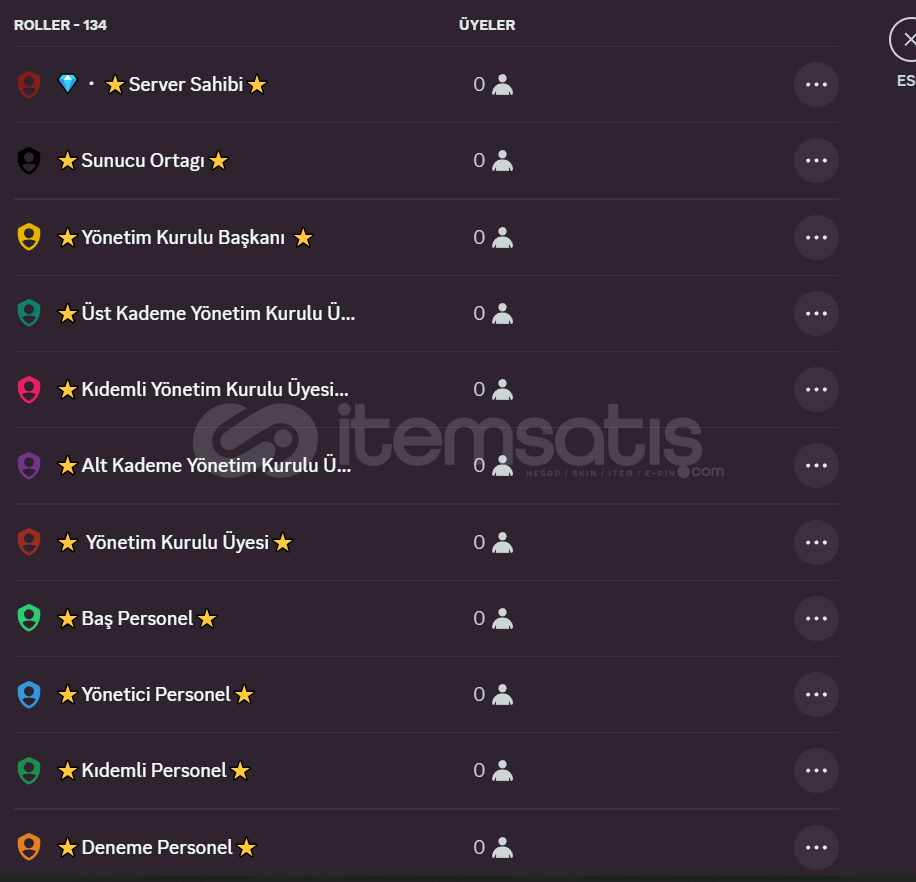Click the blue shield icon of Yönetici Personel
Image resolution: width=916 pixels, height=882 pixels.
pos(29,695)
